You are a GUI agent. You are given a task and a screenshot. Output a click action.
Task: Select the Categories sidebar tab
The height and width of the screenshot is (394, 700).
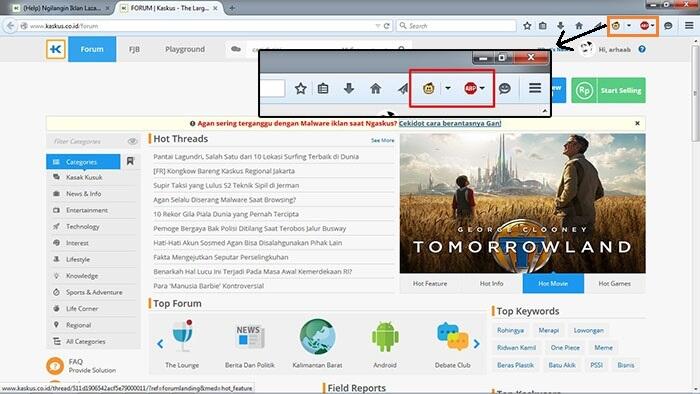pos(83,162)
